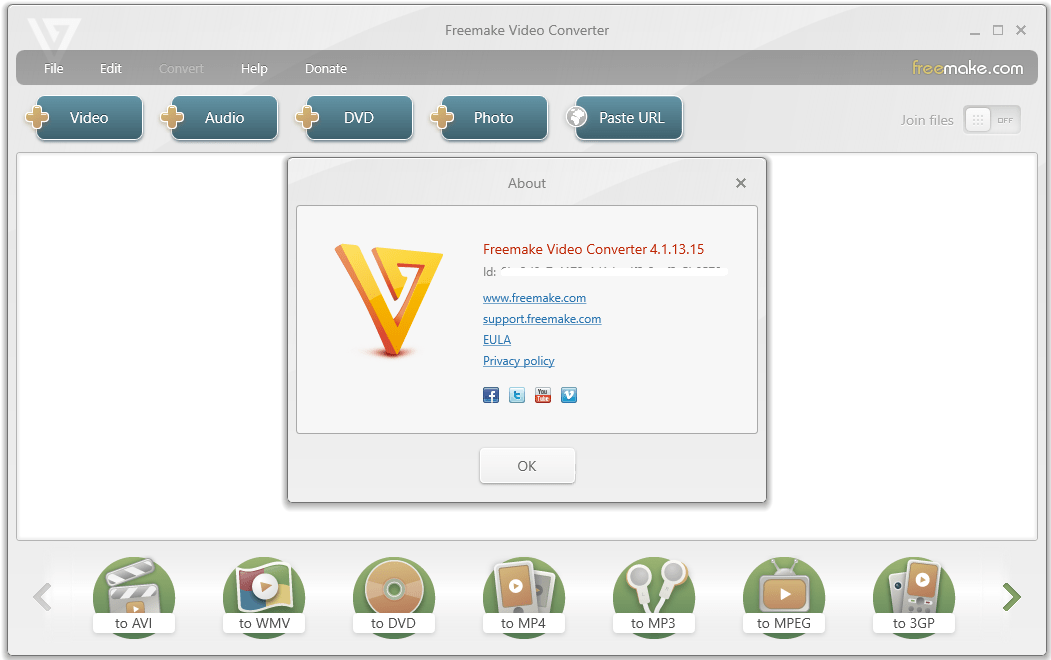Show next formats with the green right arrow

coord(1011,597)
